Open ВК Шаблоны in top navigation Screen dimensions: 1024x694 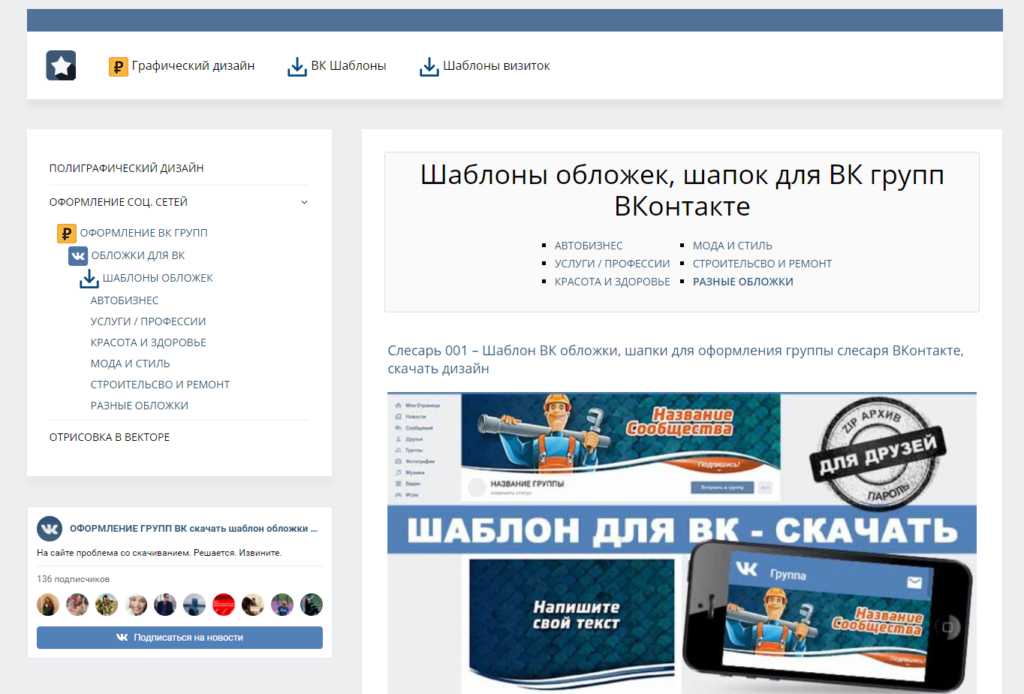(x=348, y=66)
